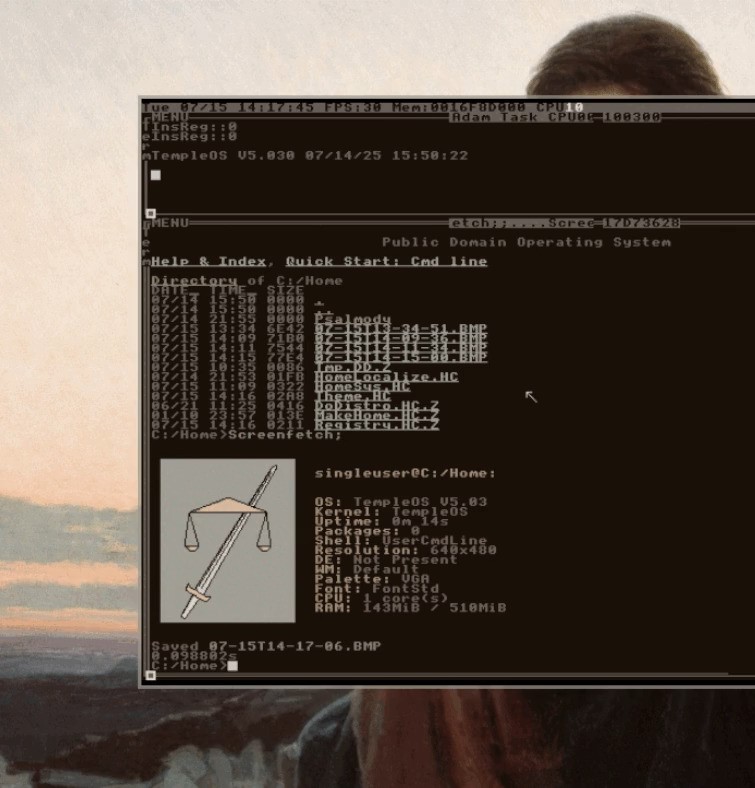Screen dimensions: 755x788
Task: Open MakeHome.HC.Z file
Action: point(376,415)
